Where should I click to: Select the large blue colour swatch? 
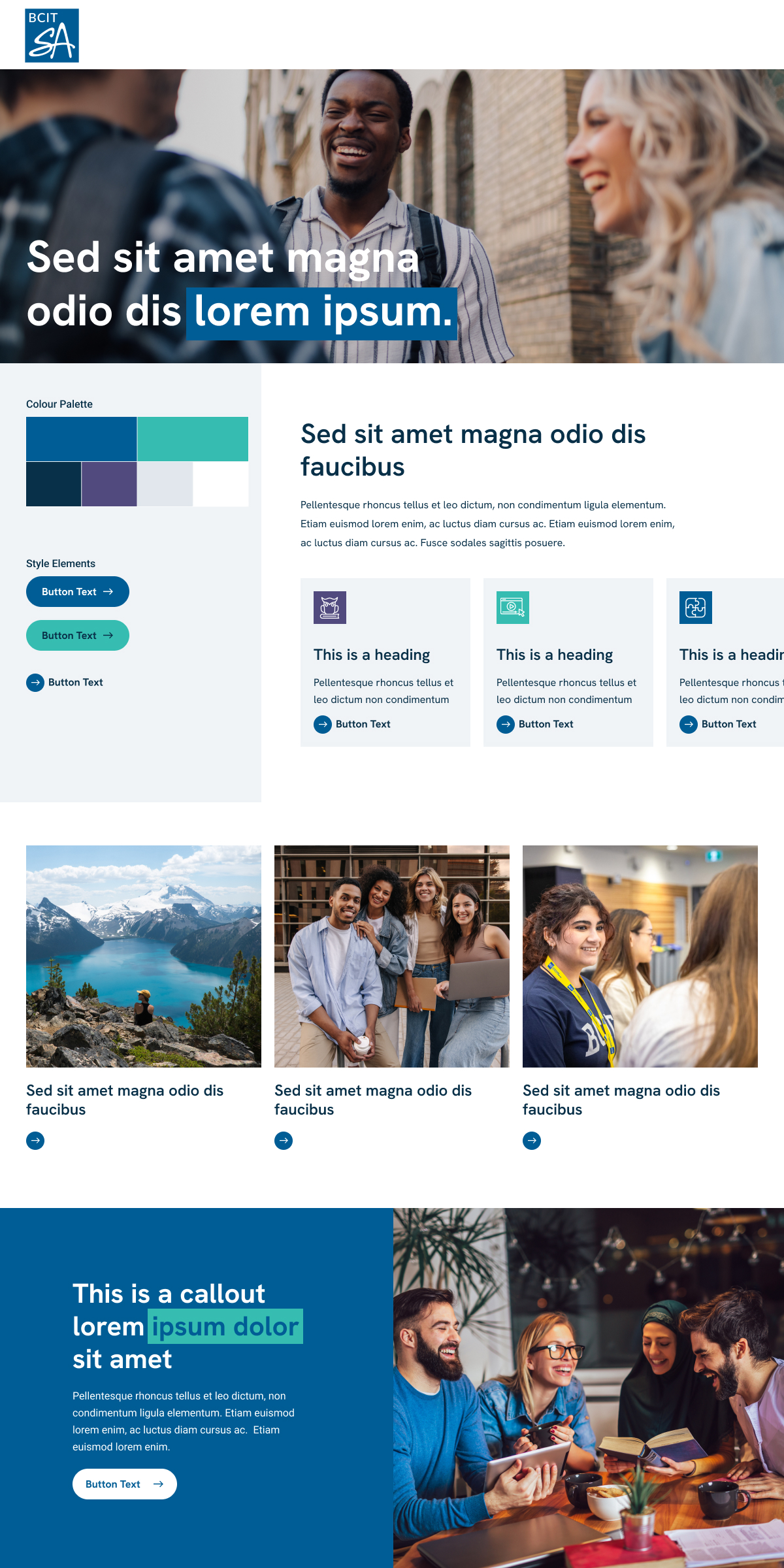(x=81, y=439)
